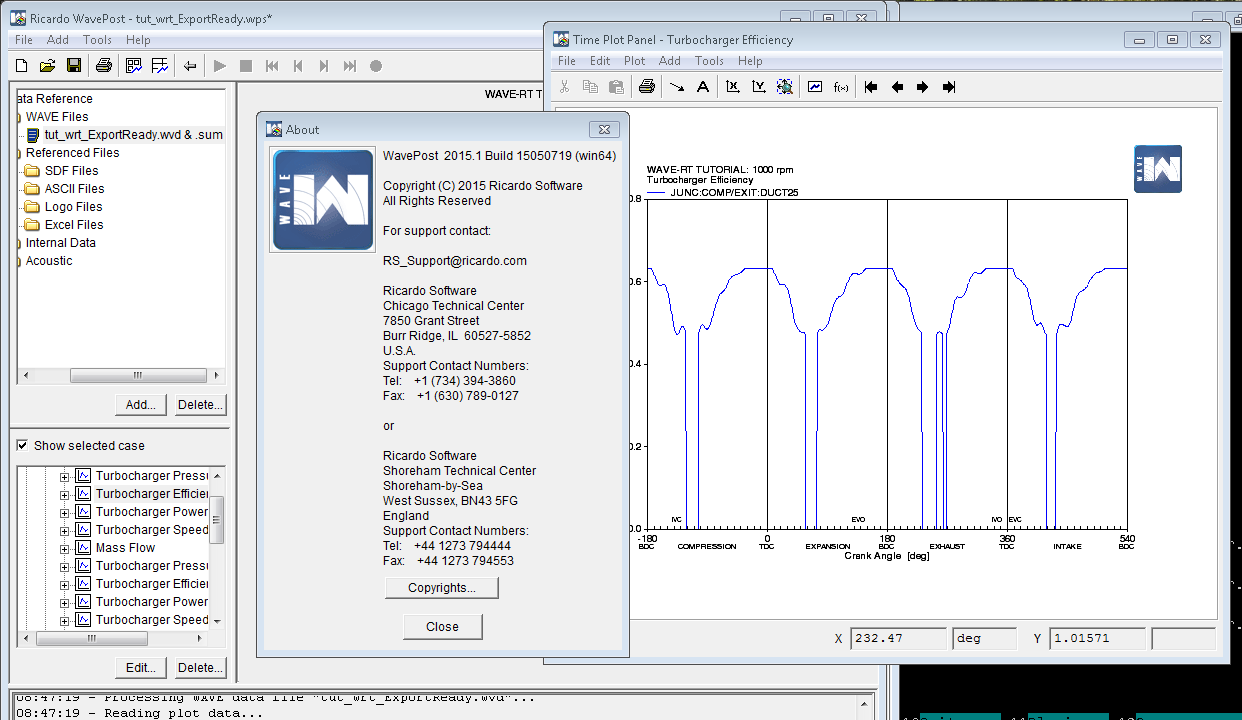Image resolution: width=1242 pixels, height=720 pixels.
Task: Click the Save floppy disk icon
Action: [x=73, y=66]
